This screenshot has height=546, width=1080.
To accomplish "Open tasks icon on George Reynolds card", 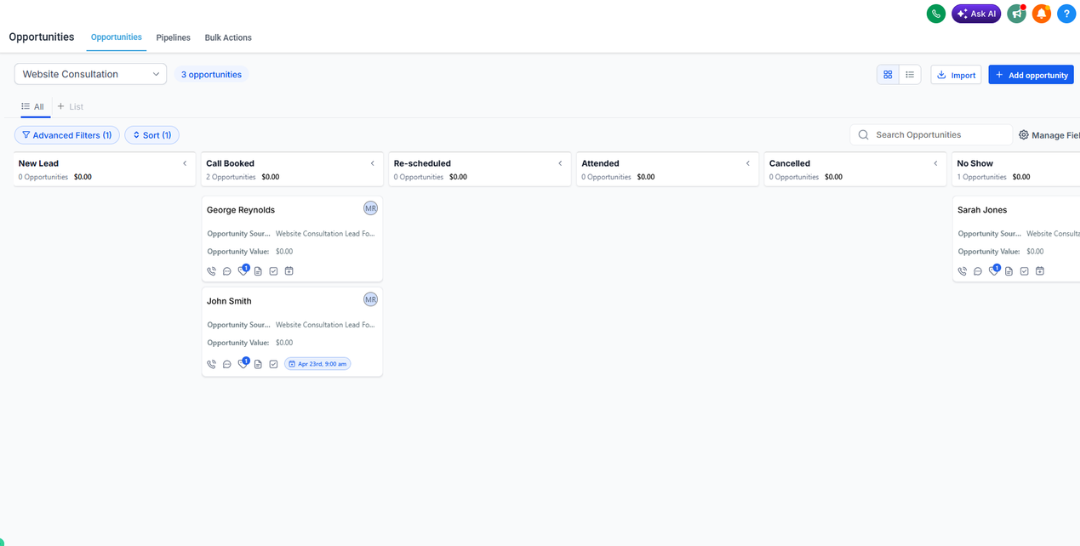I will (x=273, y=271).
